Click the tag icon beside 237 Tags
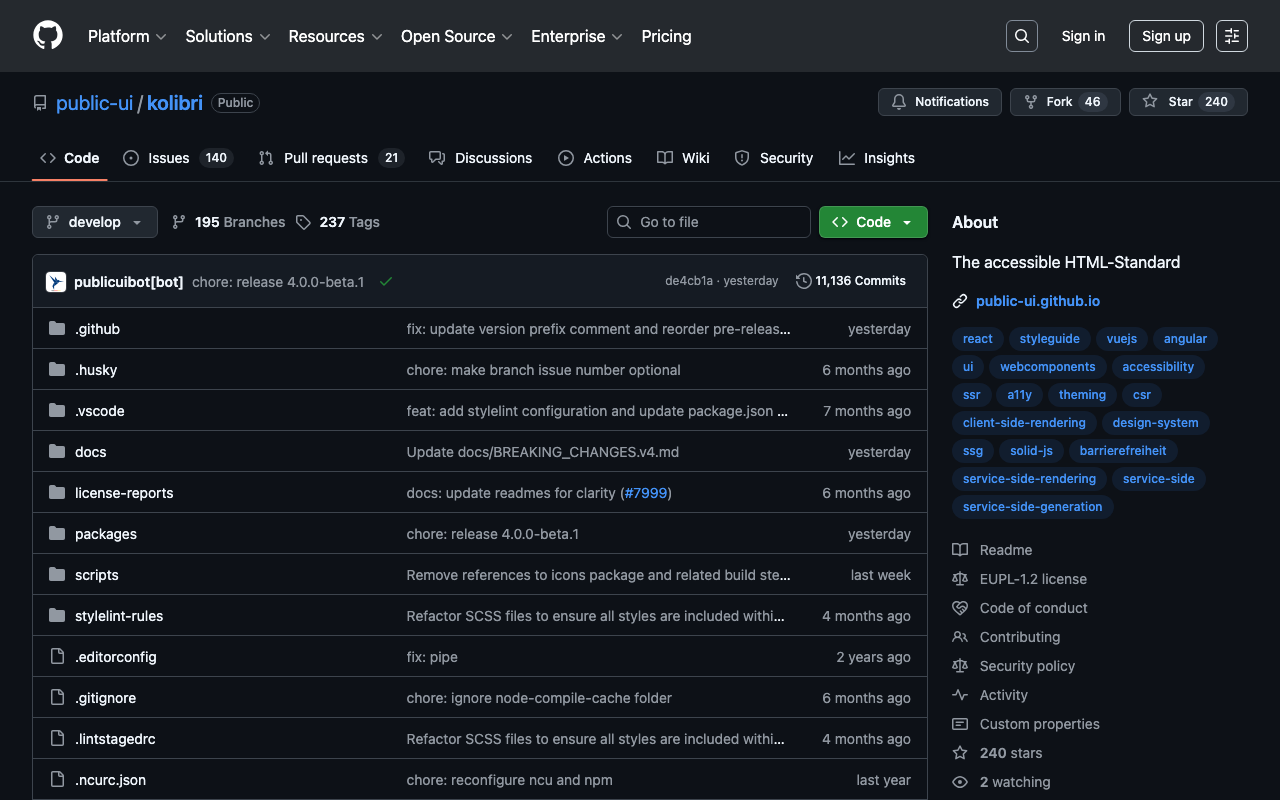Image resolution: width=1280 pixels, height=800 pixels. tap(303, 222)
